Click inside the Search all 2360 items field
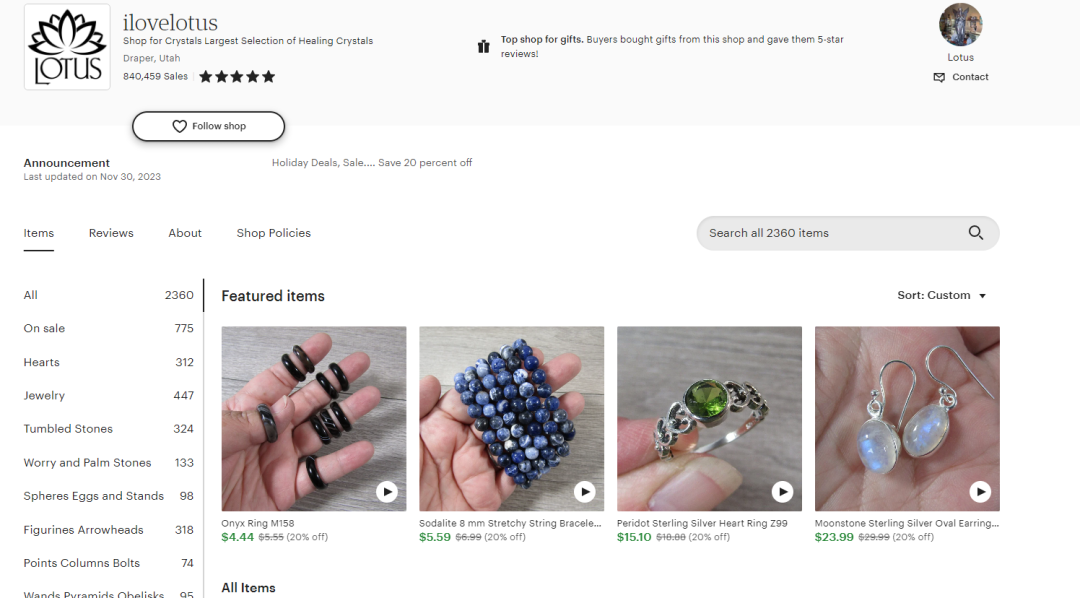Screen dimensions: 1080x598 pos(820,232)
